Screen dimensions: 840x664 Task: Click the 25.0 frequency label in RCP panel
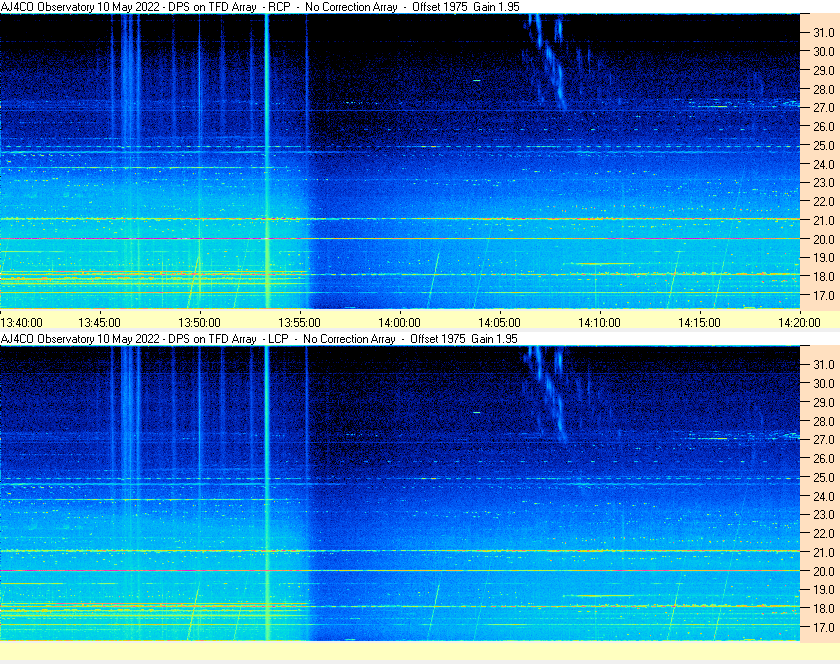(x=824, y=146)
